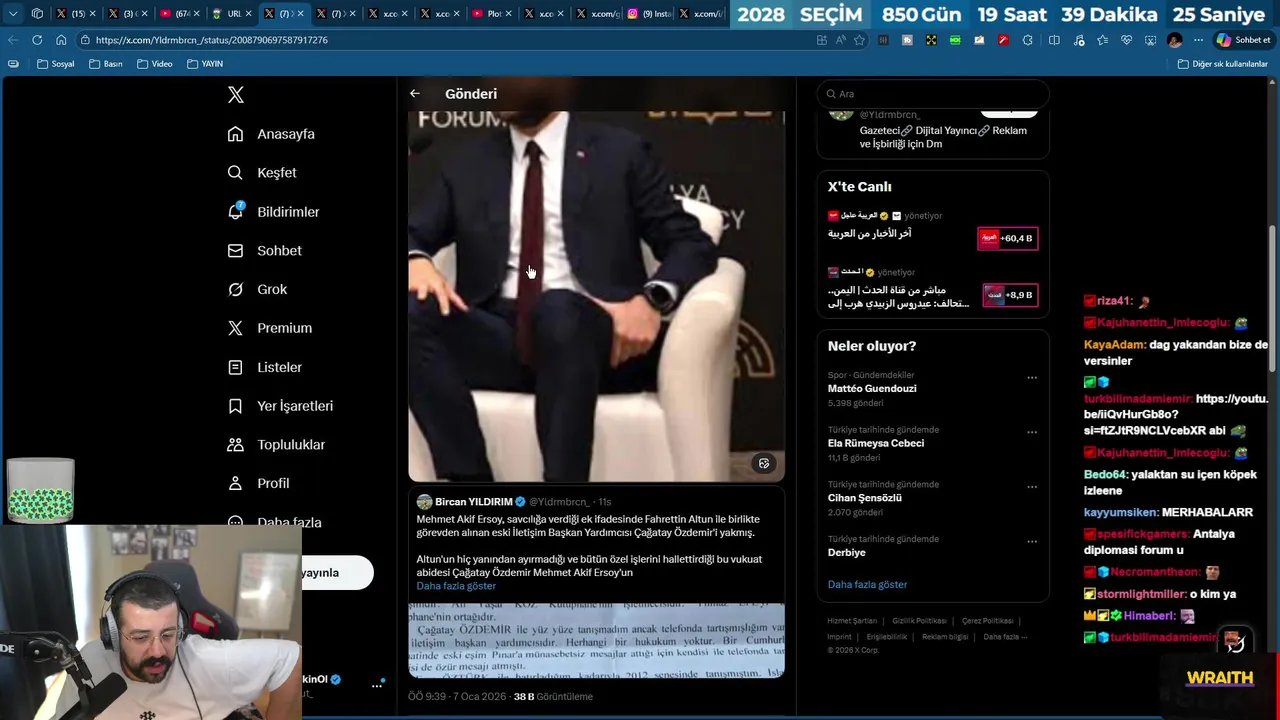
Task: Close the active X (7) tab
Action: (300, 14)
